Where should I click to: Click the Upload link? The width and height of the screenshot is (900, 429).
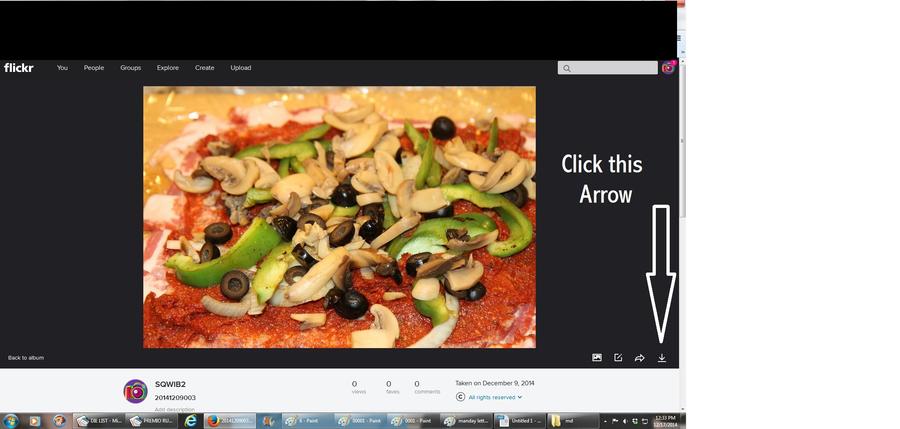[241, 68]
